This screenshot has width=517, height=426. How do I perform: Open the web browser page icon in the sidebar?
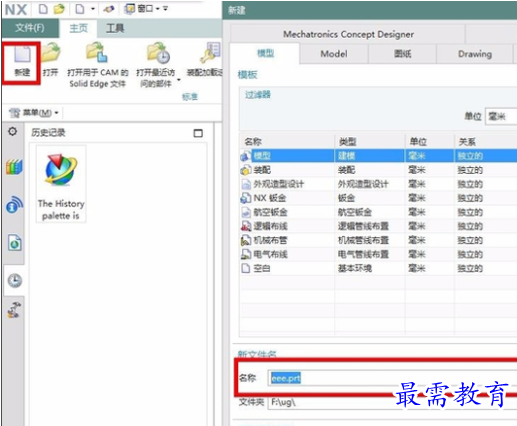14,242
